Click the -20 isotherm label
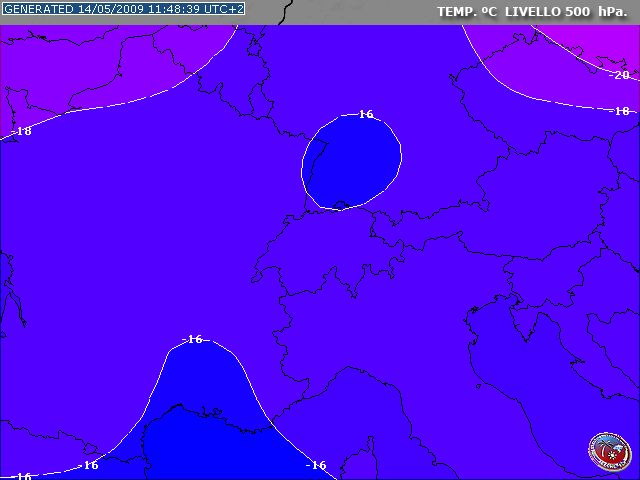 [x=620, y=75]
